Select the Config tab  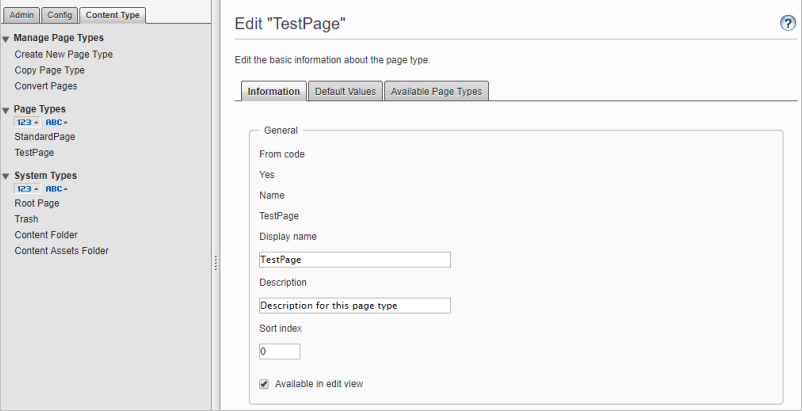[59, 15]
